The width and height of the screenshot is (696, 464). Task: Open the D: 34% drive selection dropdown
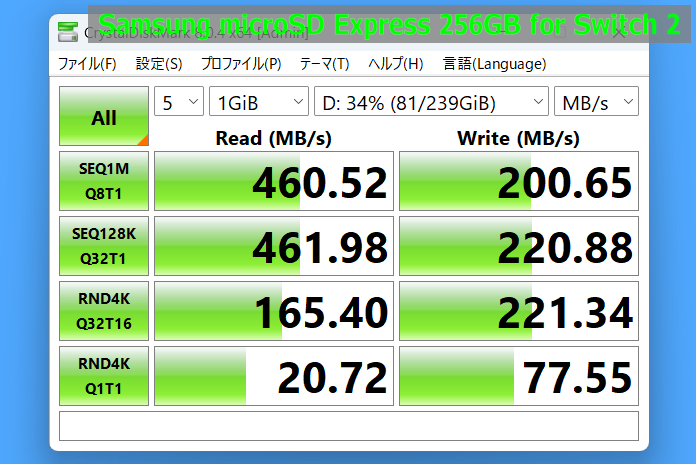(x=431, y=102)
